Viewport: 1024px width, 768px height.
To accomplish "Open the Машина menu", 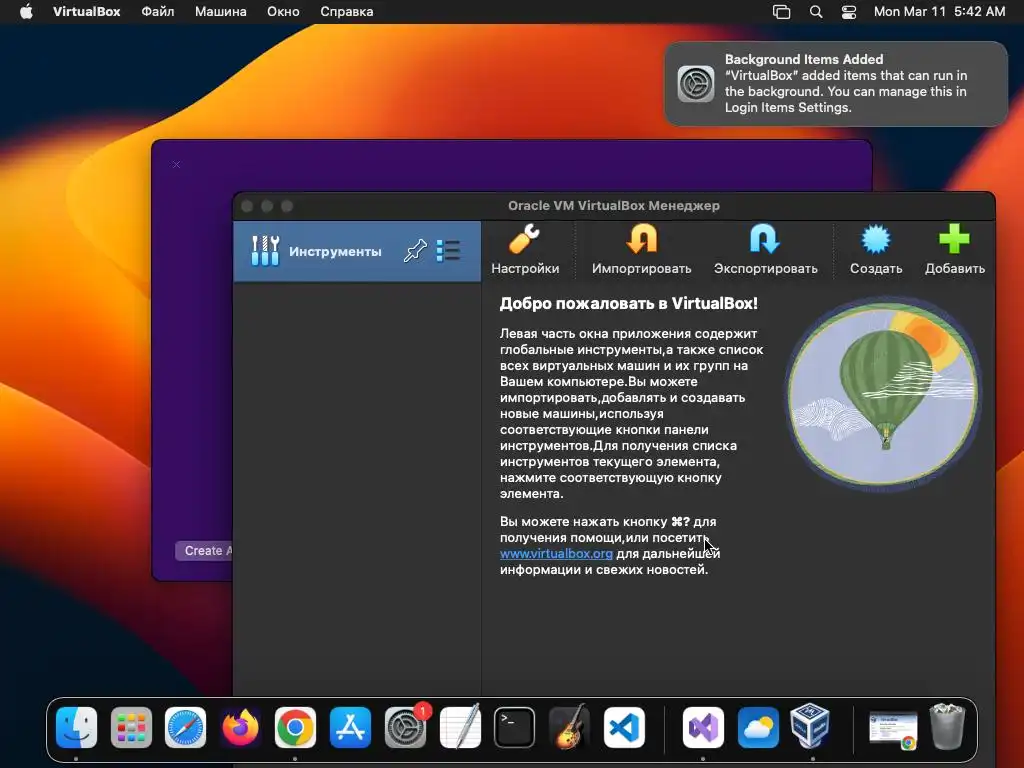I will tap(221, 12).
